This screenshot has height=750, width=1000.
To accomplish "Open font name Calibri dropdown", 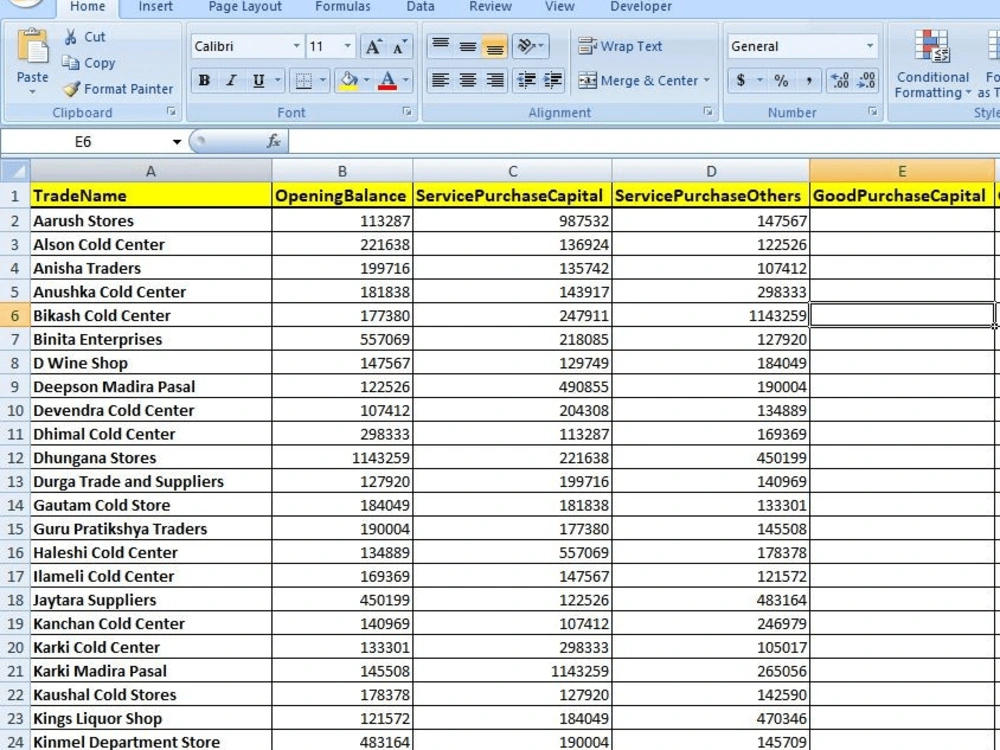I will pyautogui.click(x=296, y=46).
